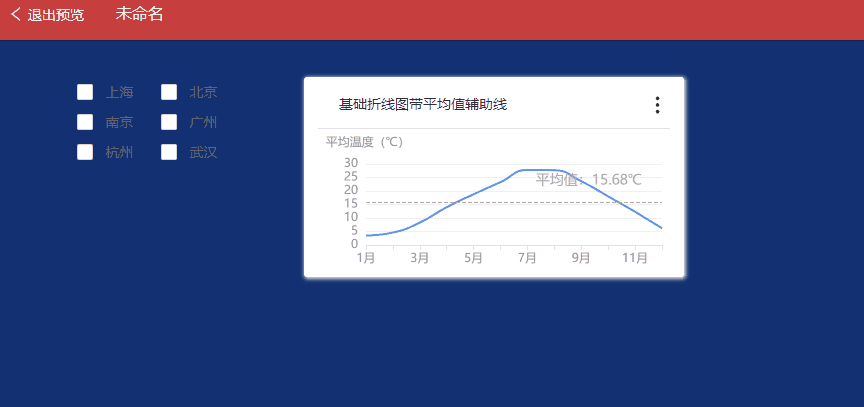Click the back chevron arrow icon
The width and height of the screenshot is (864, 407).
15,15
